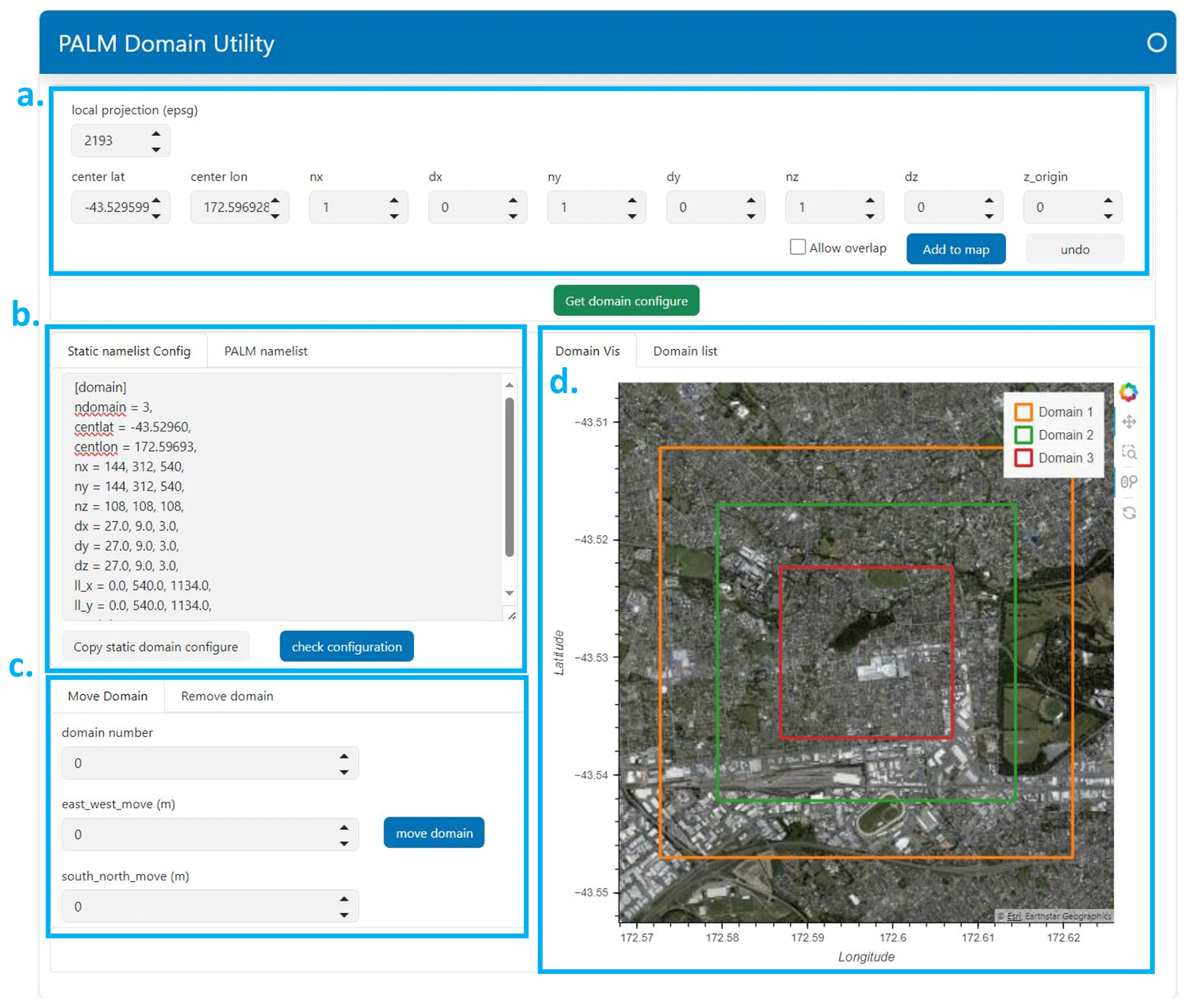1189x1008 pixels.
Task: Select the Pan tool on map
Action: click(x=1129, y=422)
